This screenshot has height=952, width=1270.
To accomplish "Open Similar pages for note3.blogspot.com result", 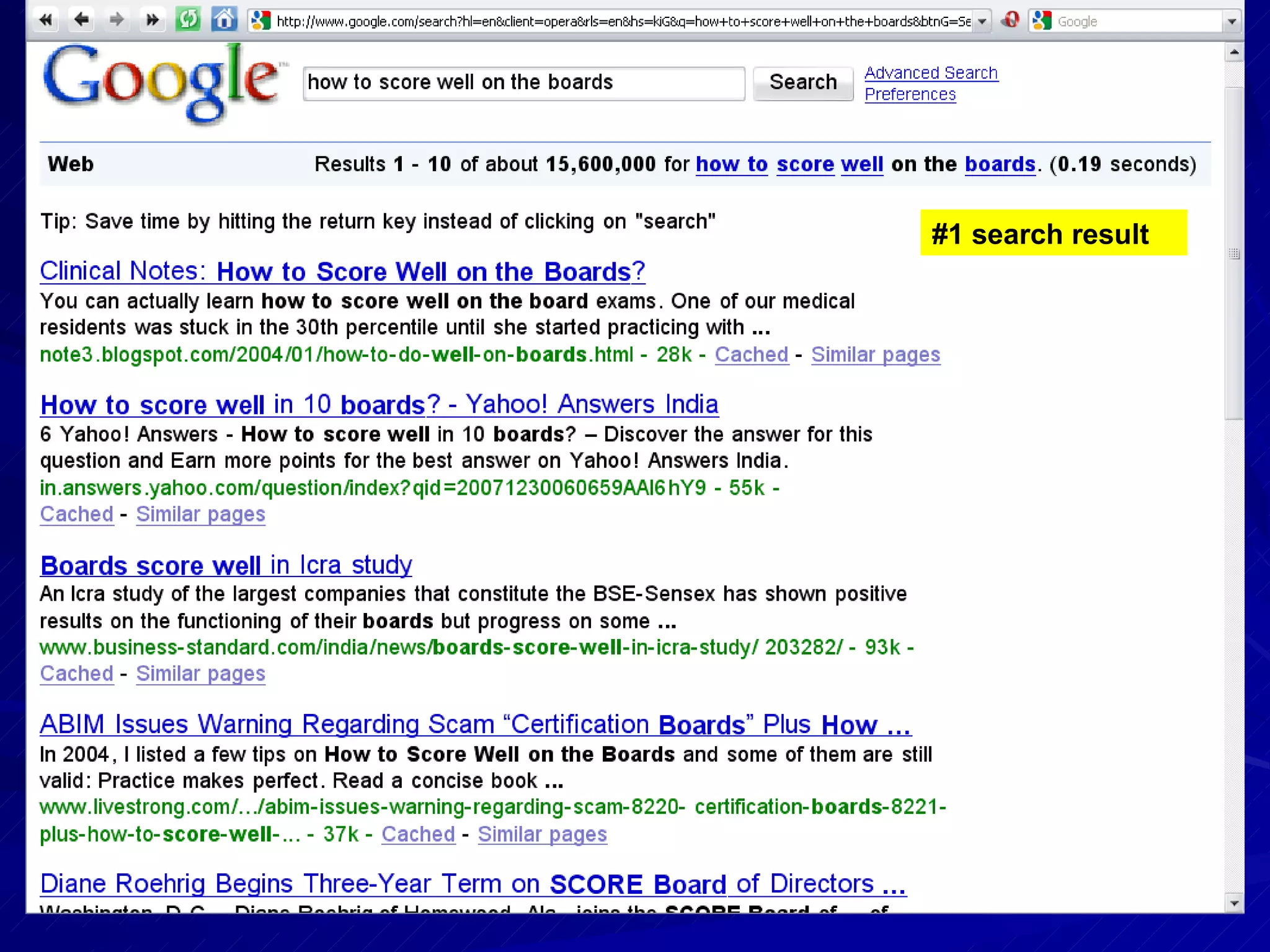I will click(x=876, y=355).
